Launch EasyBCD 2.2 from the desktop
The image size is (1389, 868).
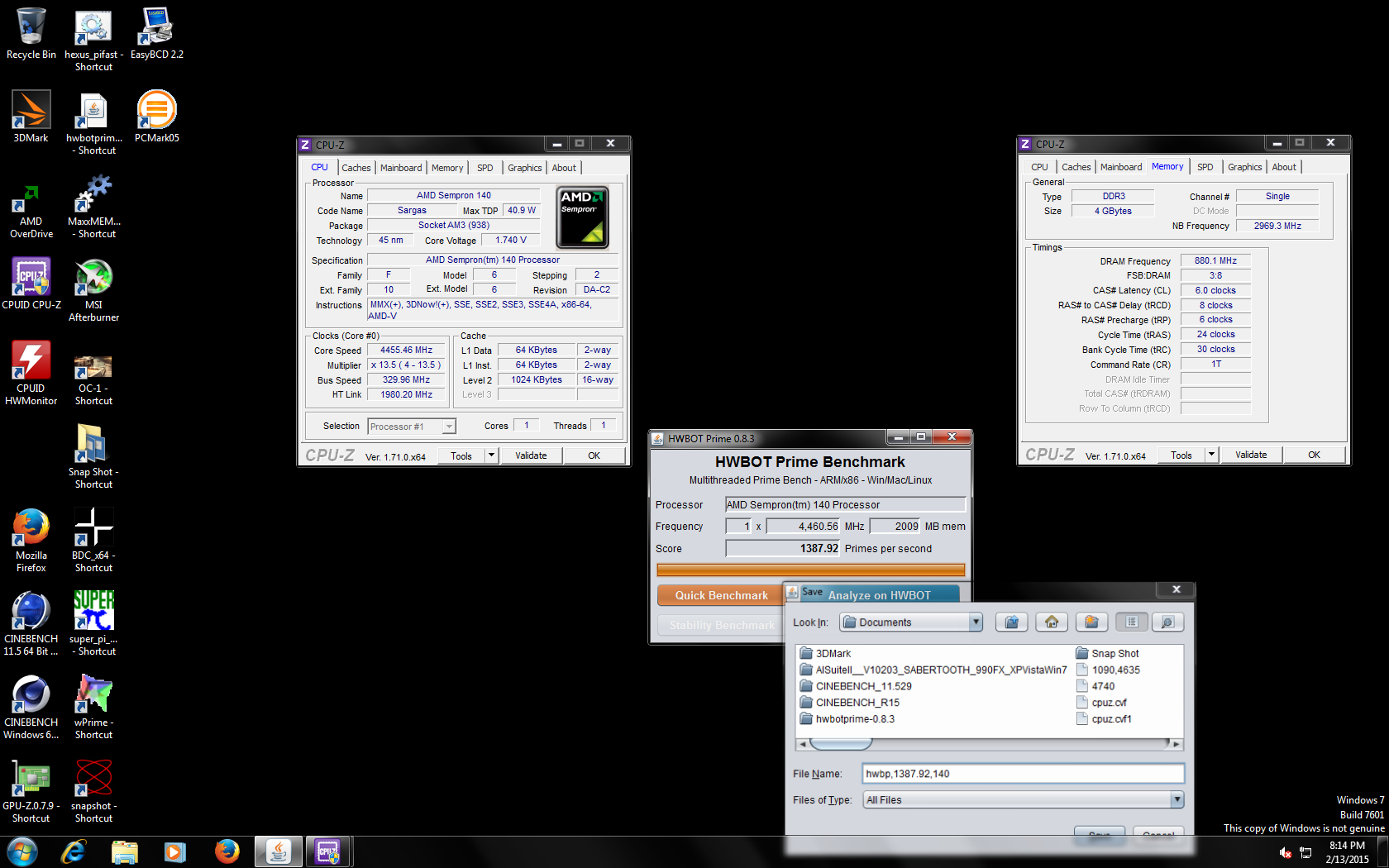(x=156, y=35)
